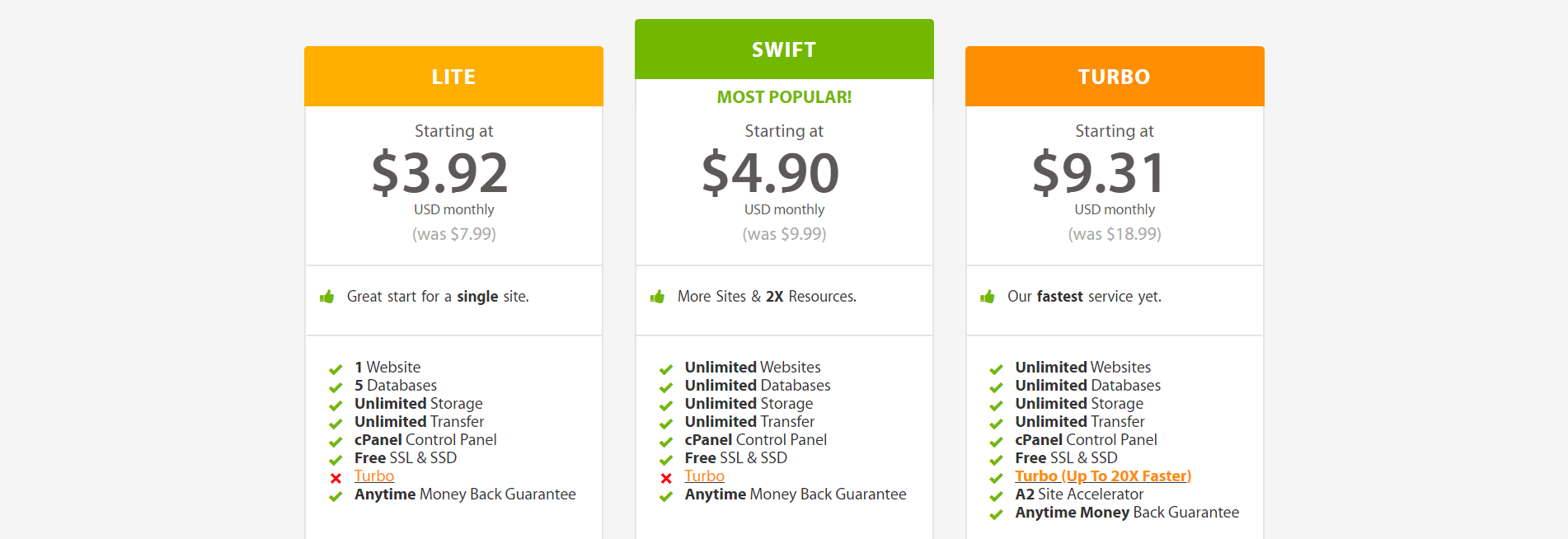
Task: Click the thumbs-up icon in Swift plan
Action: [x=657, y=297]
